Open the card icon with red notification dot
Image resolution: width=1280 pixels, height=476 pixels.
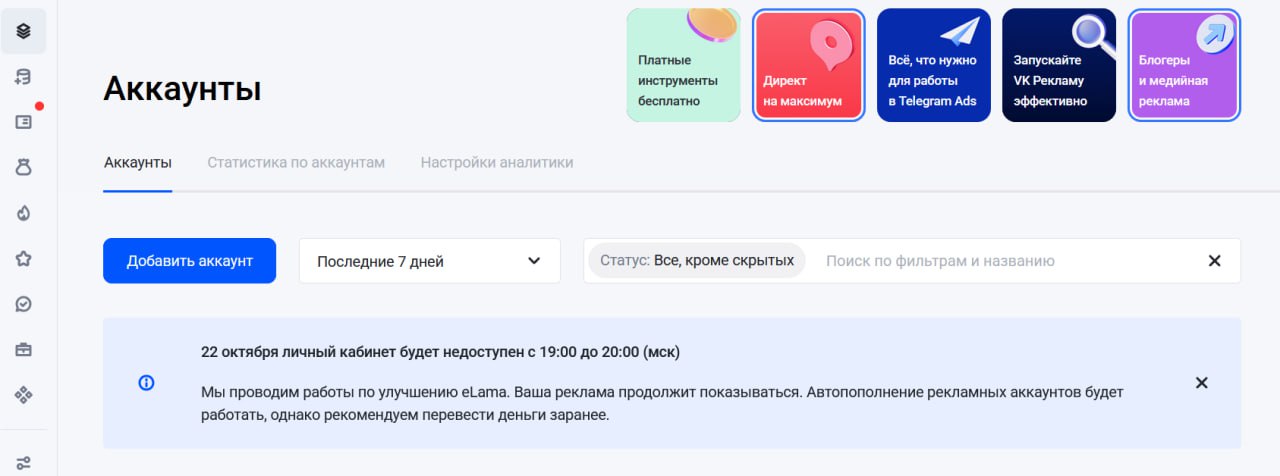click(x=23, y=122)
